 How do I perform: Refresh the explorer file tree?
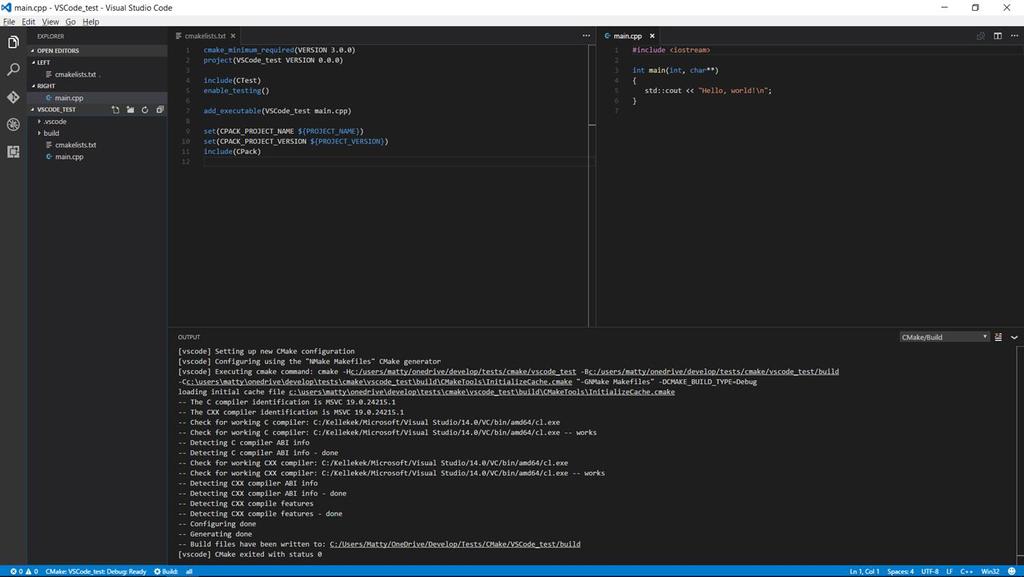point(145,110)
